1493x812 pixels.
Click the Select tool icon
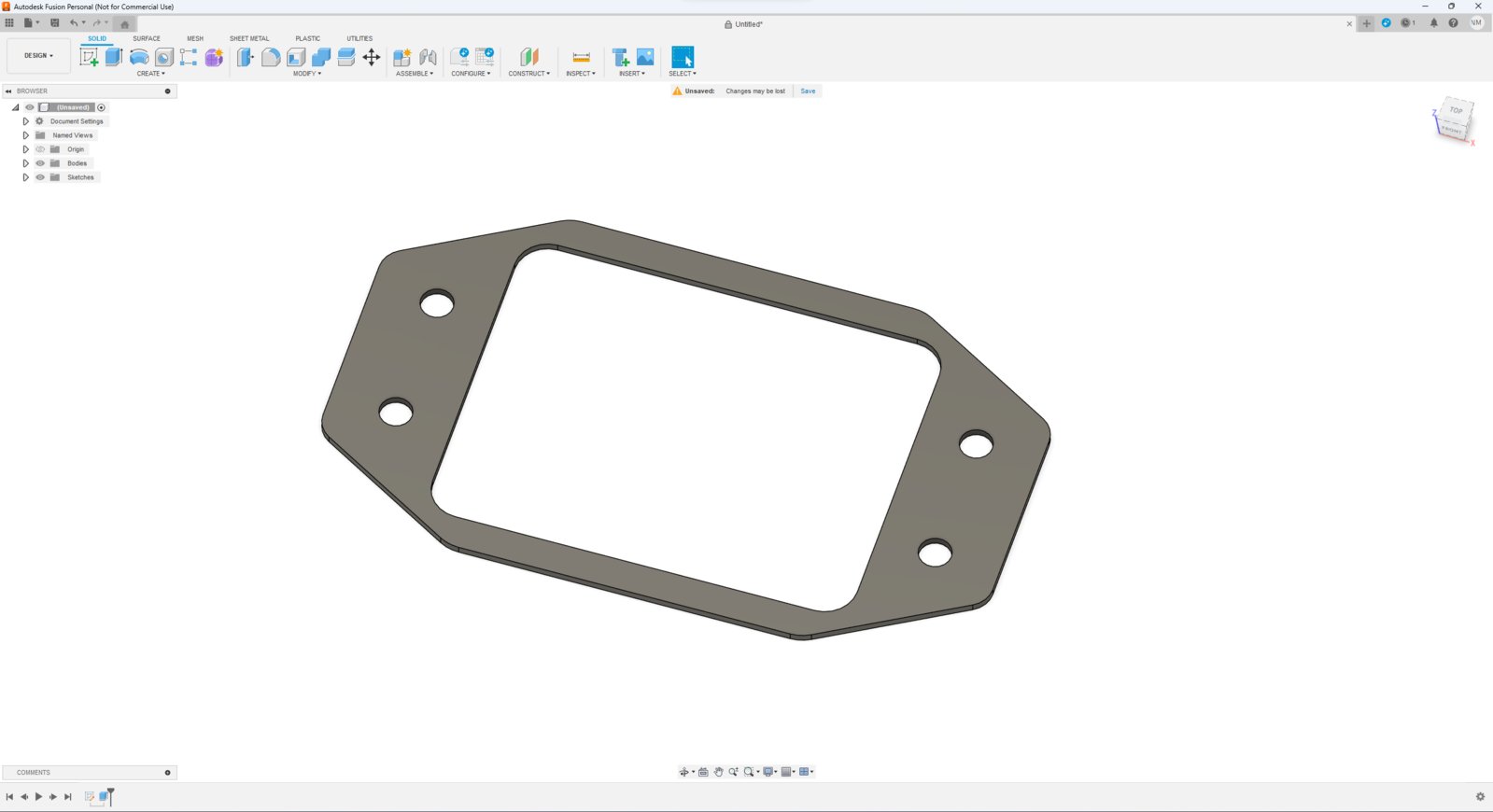[x=683, y=57]
